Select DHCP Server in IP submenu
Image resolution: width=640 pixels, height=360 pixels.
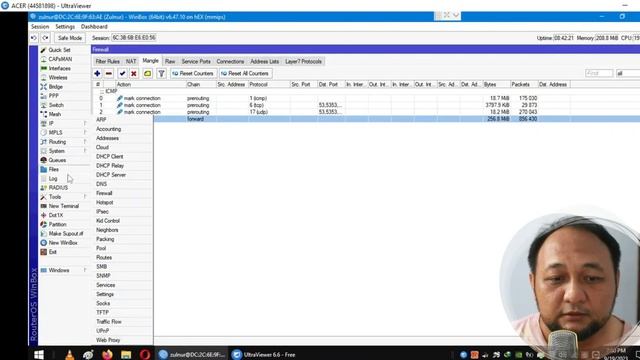[111, 175]
